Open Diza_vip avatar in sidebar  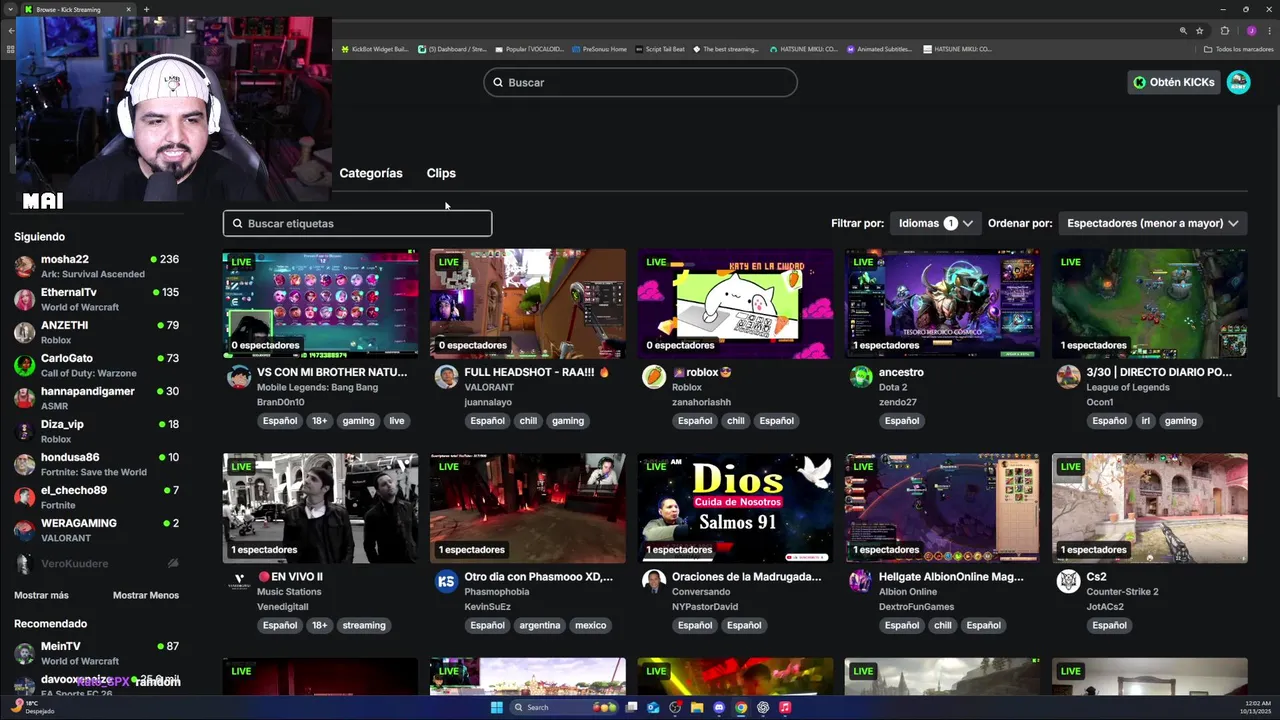coord(24,432)
